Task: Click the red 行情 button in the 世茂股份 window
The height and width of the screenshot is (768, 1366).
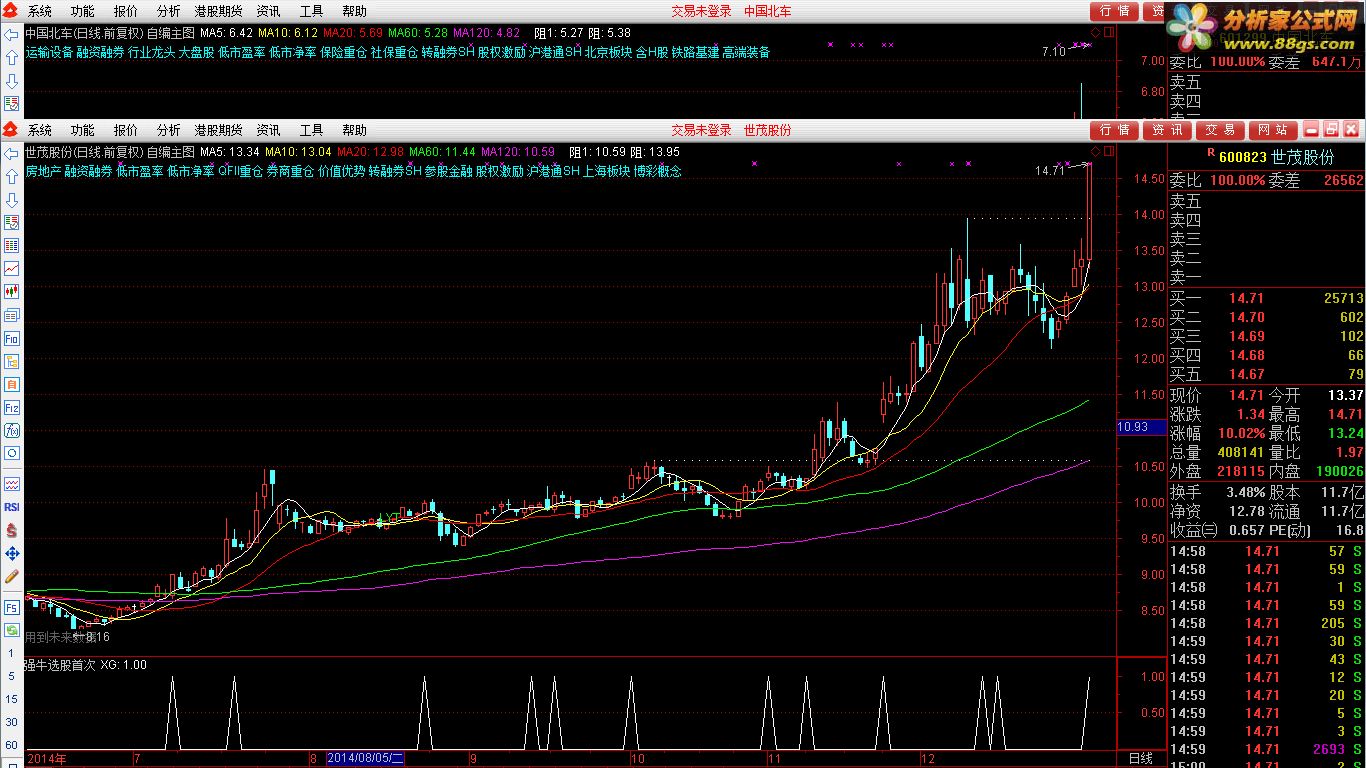Action: pyautogui.click(x=1114, y=130)
